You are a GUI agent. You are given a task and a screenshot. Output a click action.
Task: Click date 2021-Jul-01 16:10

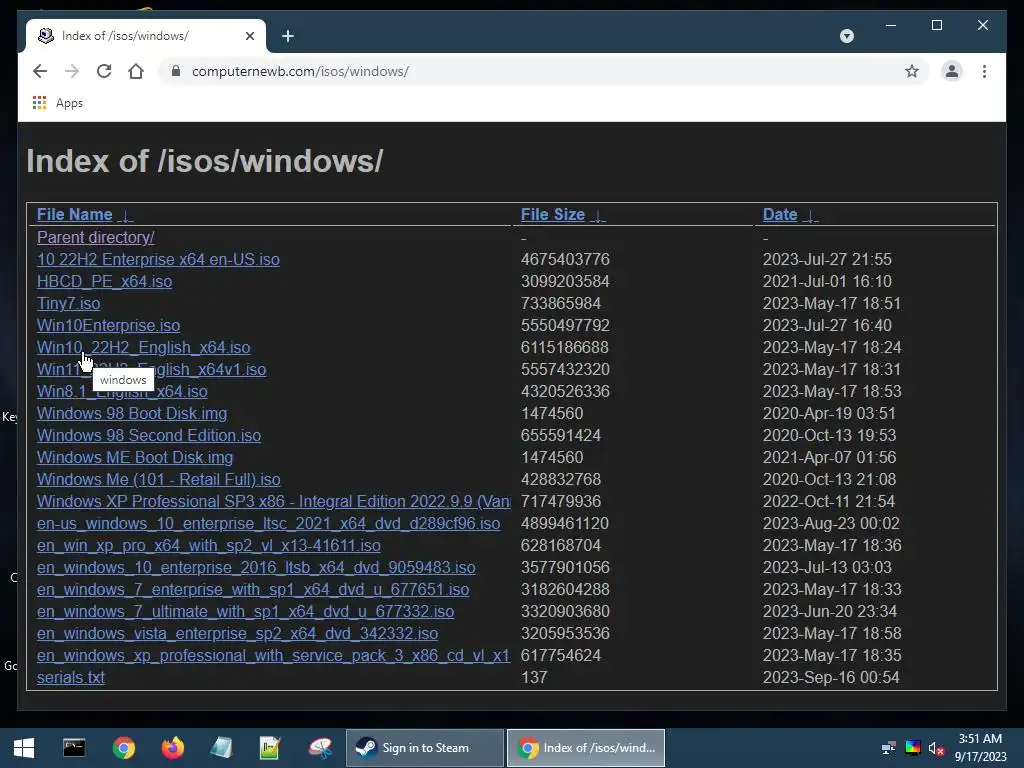[x=827, y=281]
